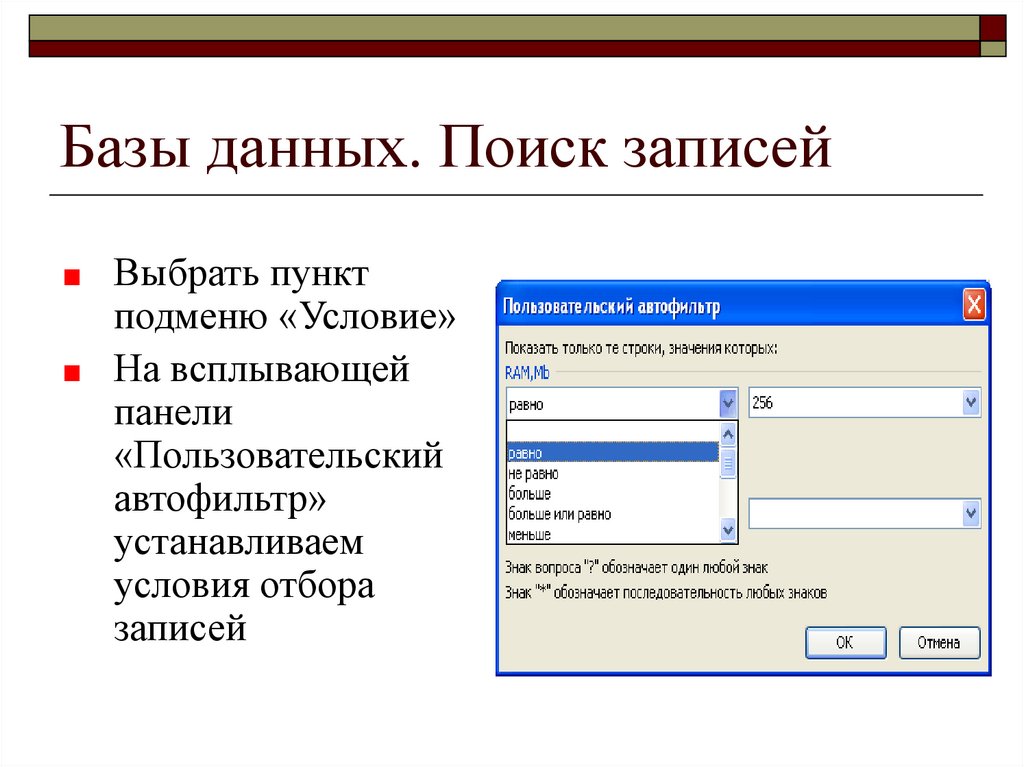1024x767 pixels.
Task: Click the condition list scrollbar thumb
Action: click(728, 463)
